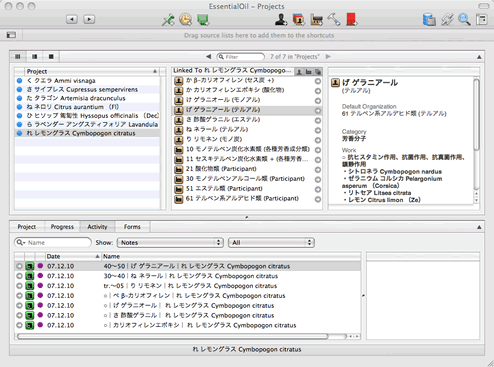The width and height of the screenshot is (494, 367).
Task: Toggle completion circle for '30~40' note row
Action: point(19,276)
